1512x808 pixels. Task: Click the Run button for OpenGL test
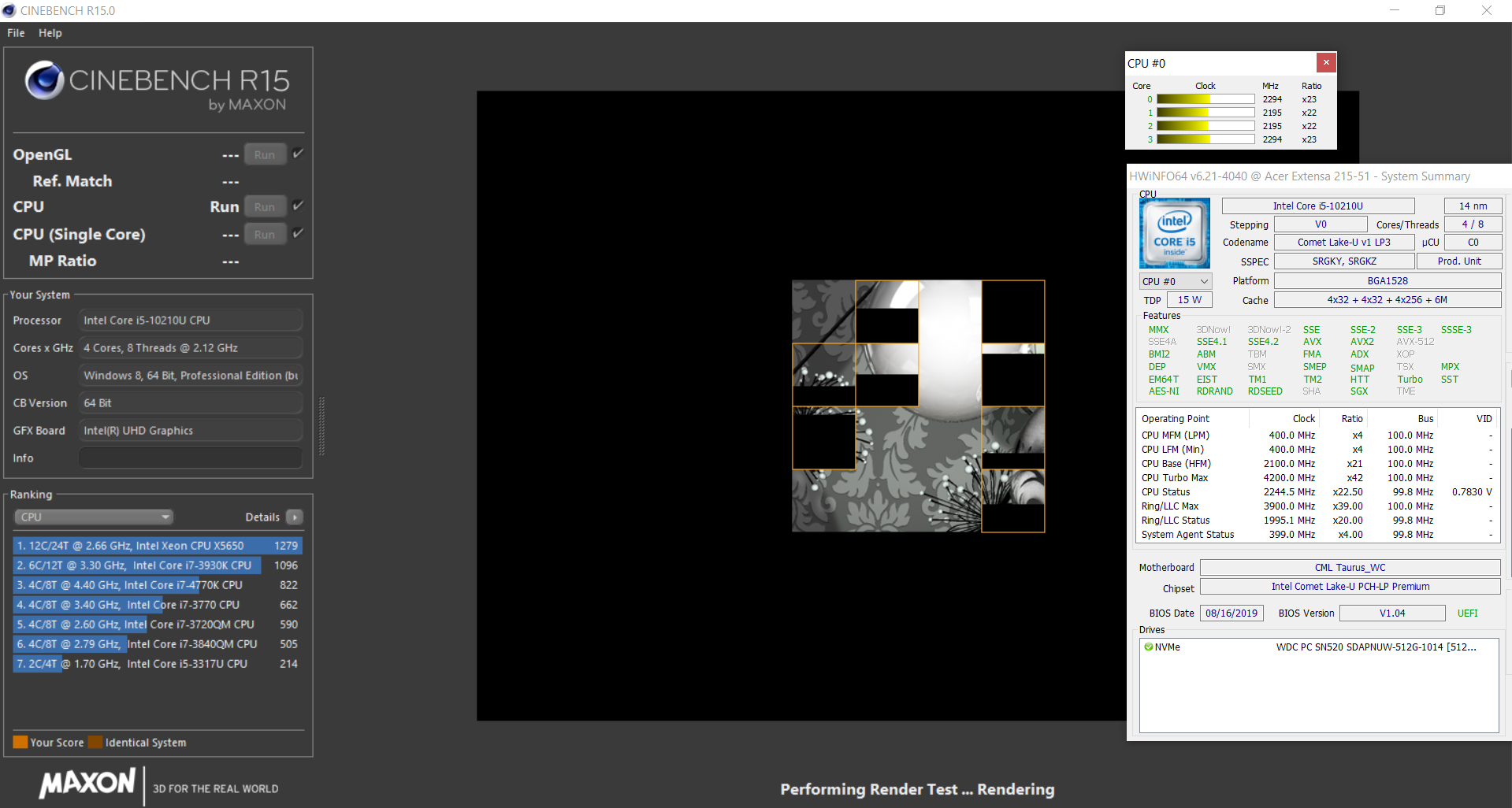coord(265,155)
